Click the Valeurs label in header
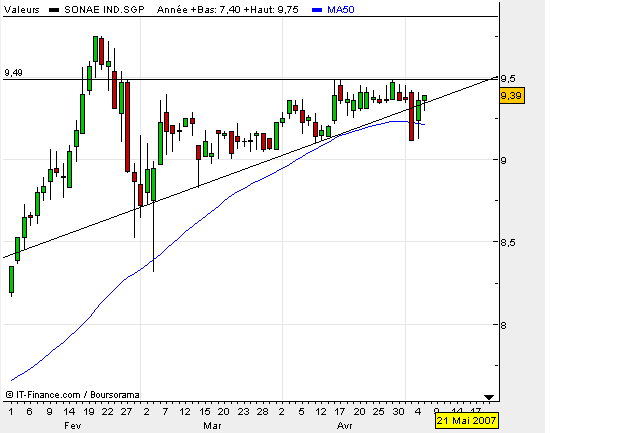The width and height of the screenshot is (640, 433). click(x=22, y=10)
